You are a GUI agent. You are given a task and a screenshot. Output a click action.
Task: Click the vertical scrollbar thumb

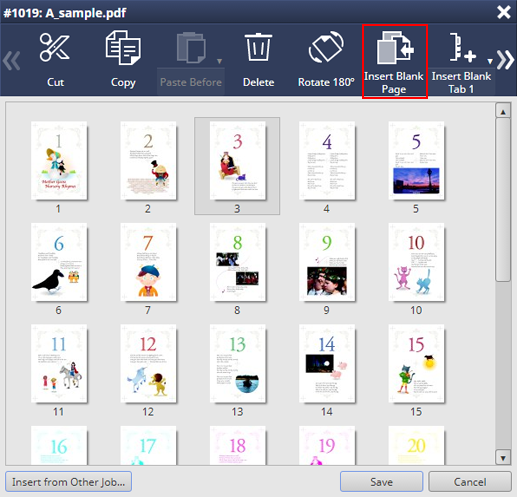pos(503,200)
